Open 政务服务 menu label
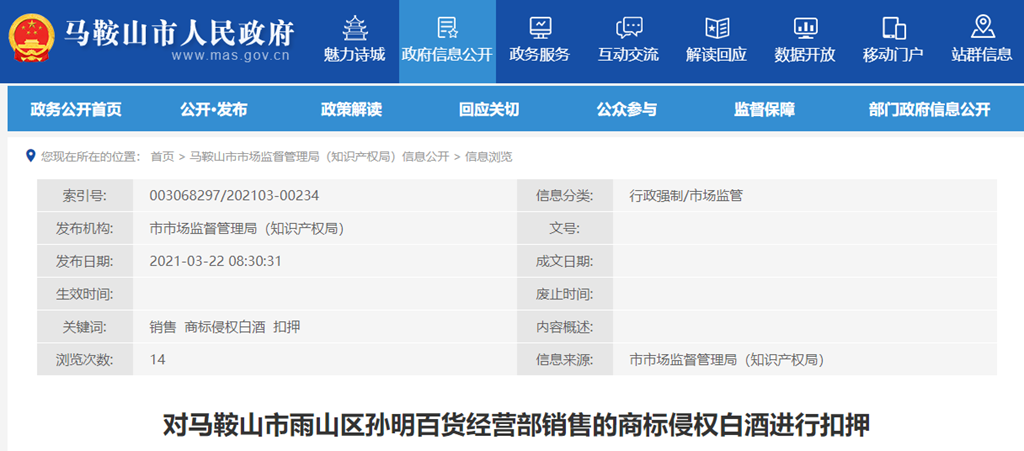The width and height of the screenshot is (1024, 451). tap(540, 55)
